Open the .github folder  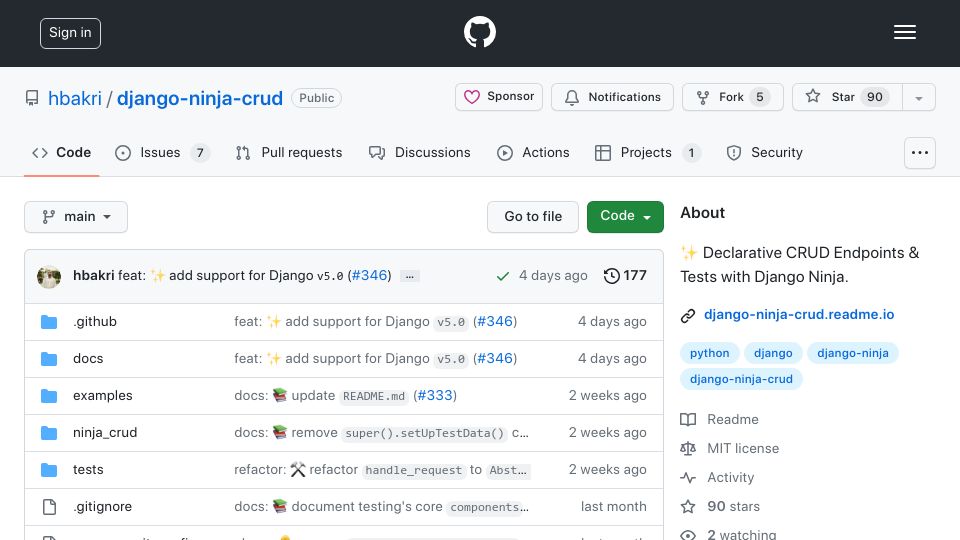pyautogui.click(x=95, y=321)
